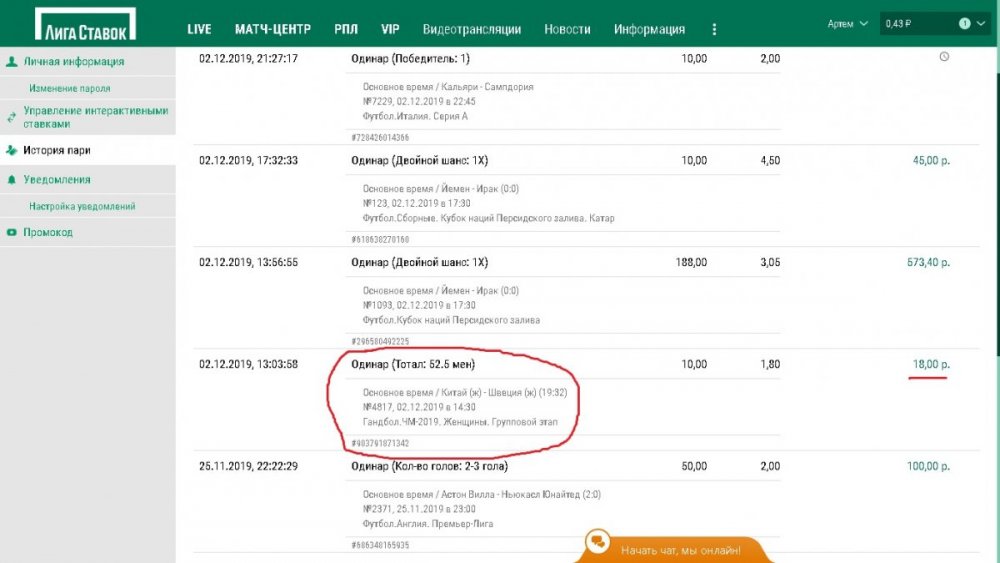1000x563 pixels.
Task: Expand the balance dropdown arrow
Action: pyautogui.click(x=980, y=23)
